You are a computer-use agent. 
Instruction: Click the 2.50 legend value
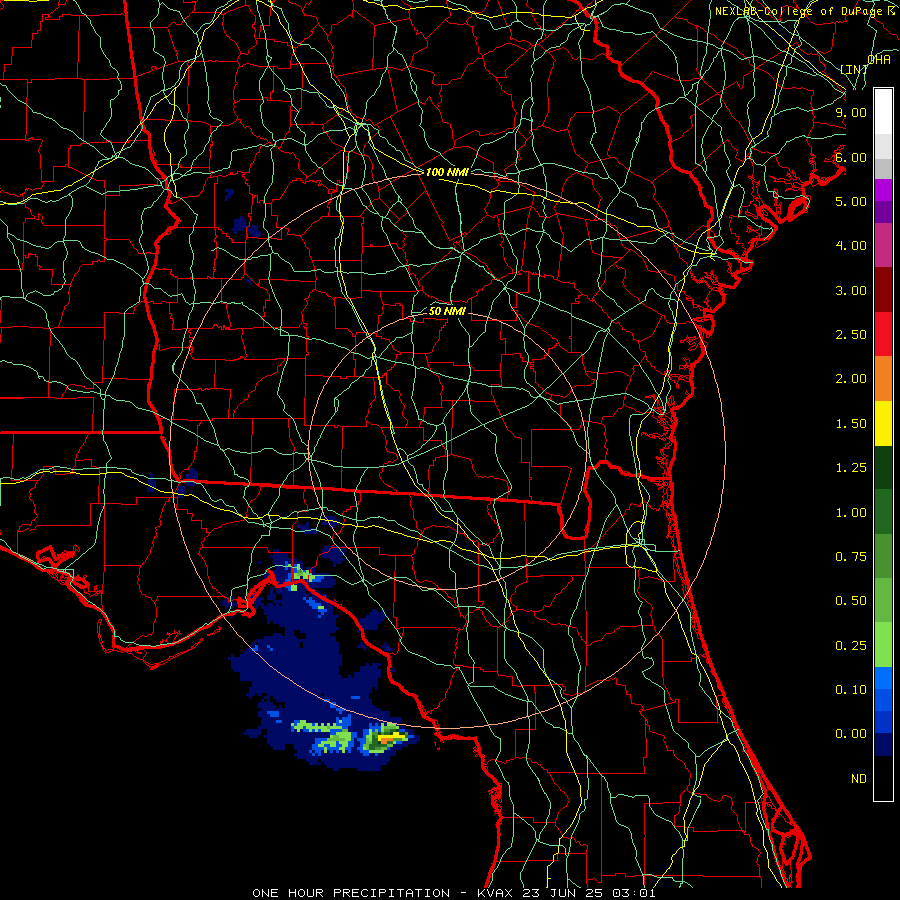coord(851,335)
